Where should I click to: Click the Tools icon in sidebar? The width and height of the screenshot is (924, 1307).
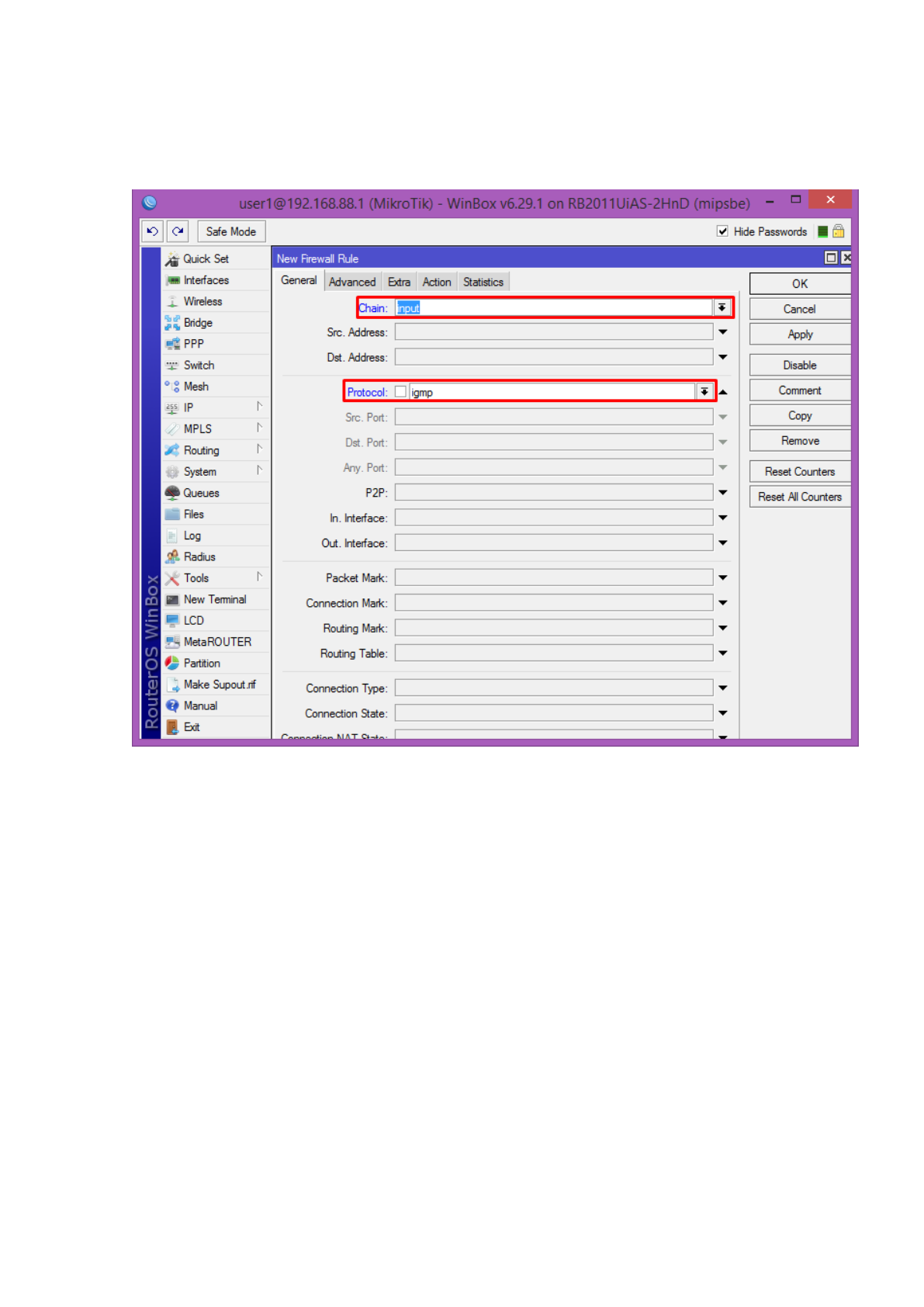172,578
